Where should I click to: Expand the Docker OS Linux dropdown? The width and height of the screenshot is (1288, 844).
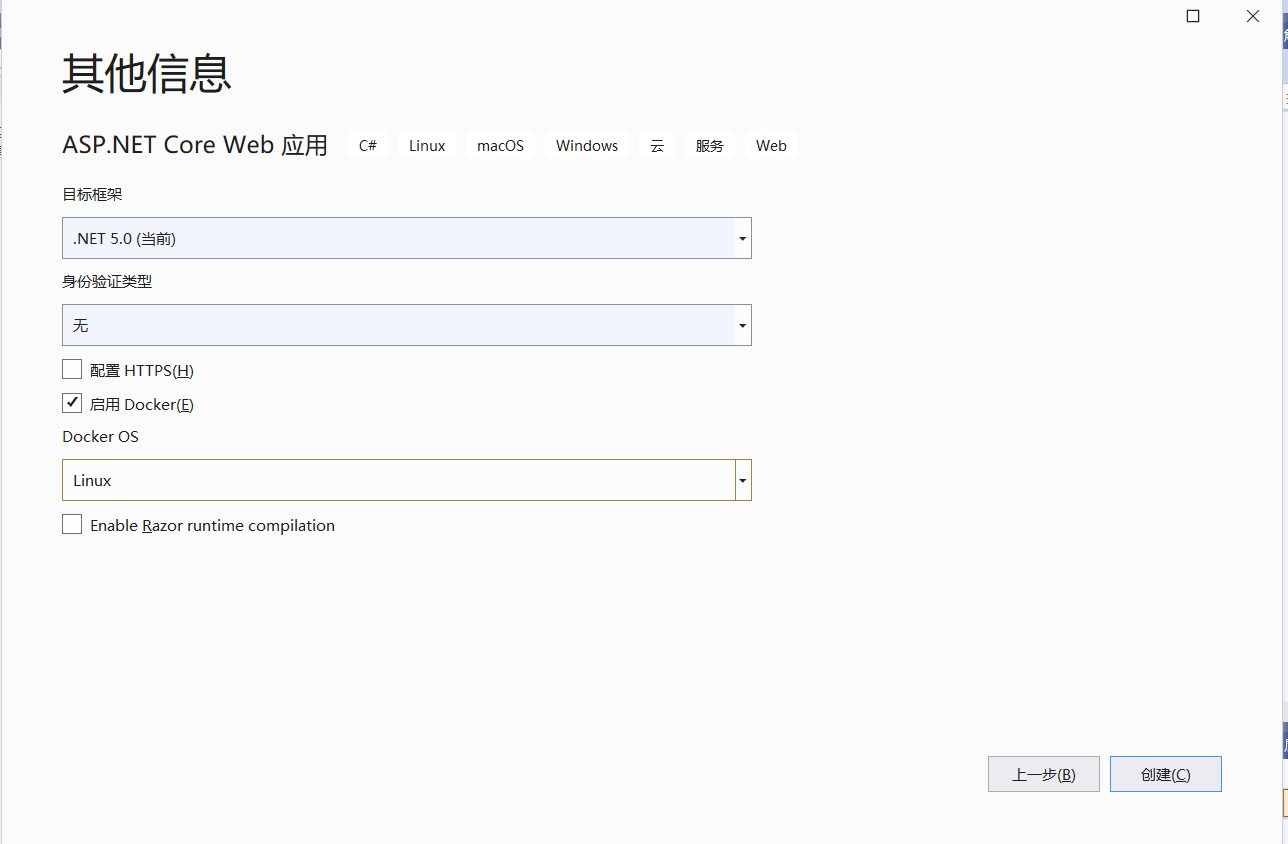(406, 480)
